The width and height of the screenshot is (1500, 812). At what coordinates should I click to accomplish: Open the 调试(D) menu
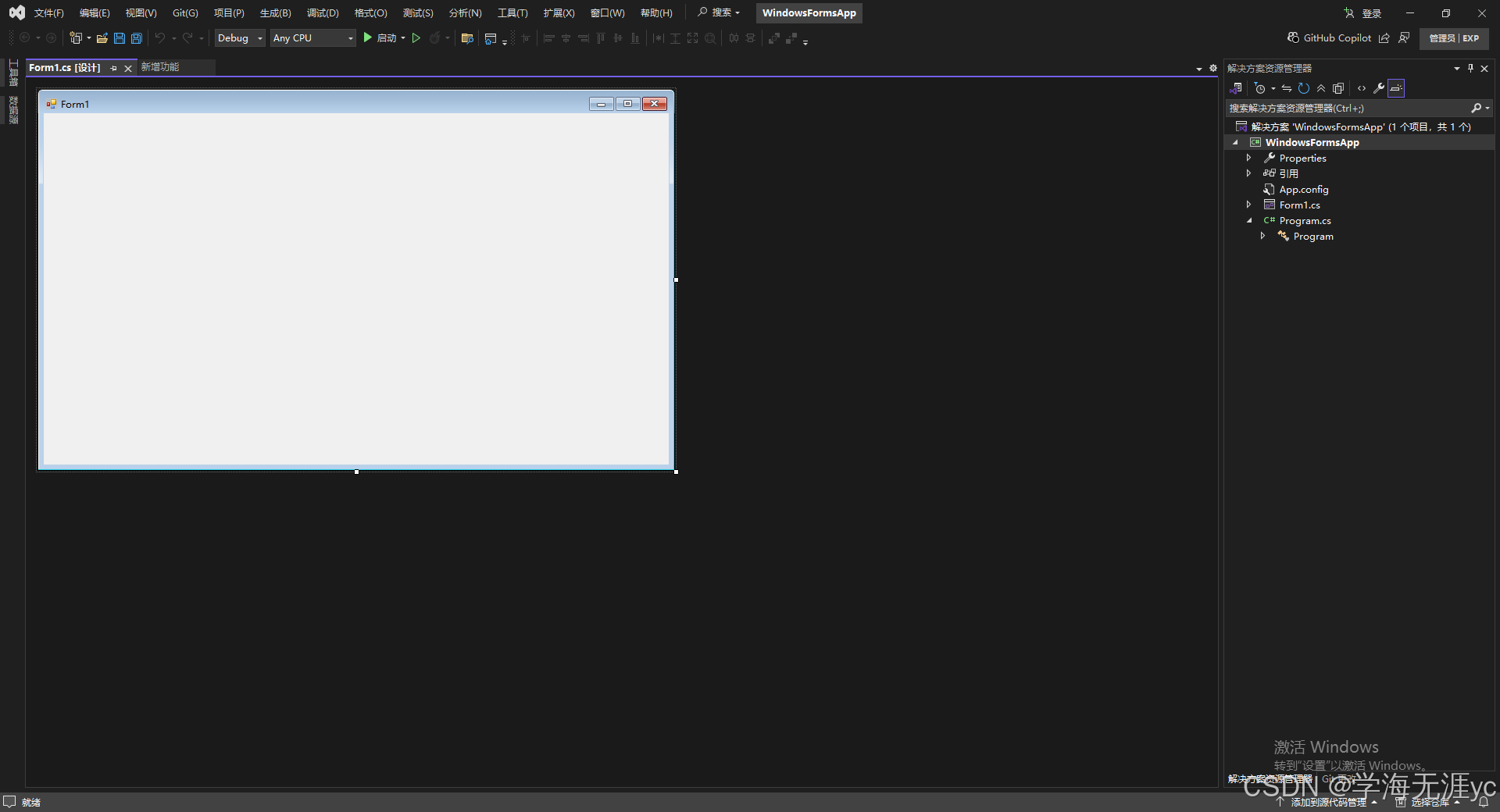[x=323, y=13]
